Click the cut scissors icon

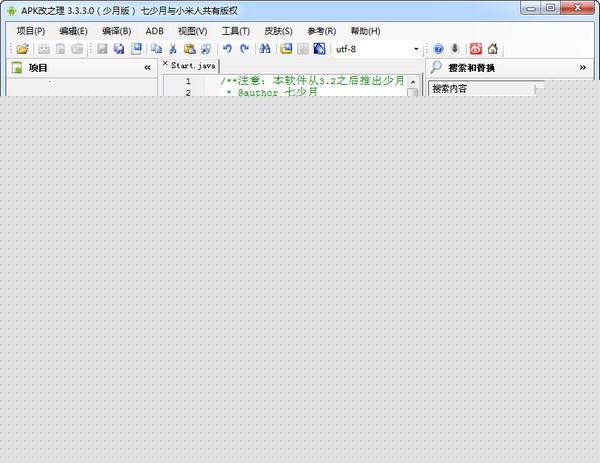[x=172, y=49]
